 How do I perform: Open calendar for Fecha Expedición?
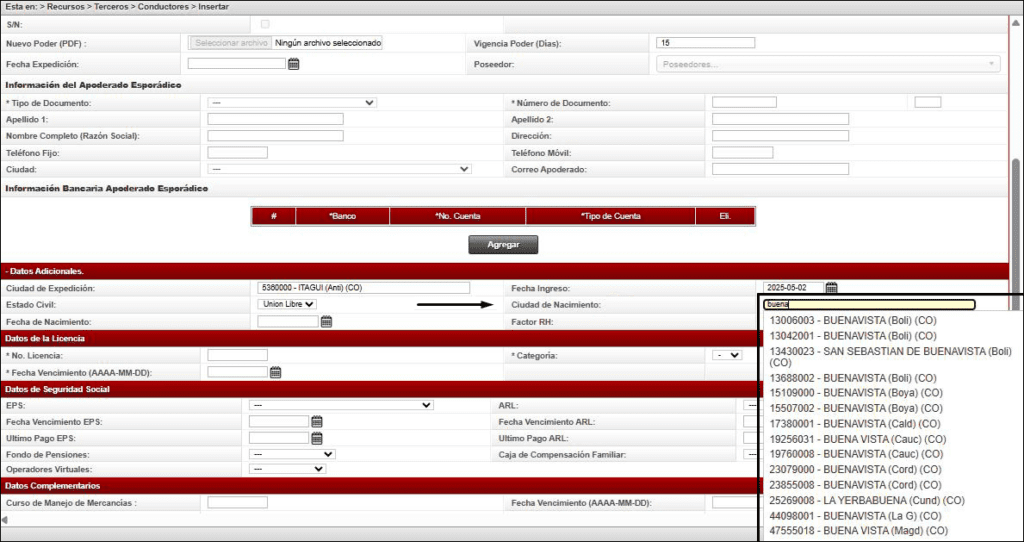[x=294, y=64]
